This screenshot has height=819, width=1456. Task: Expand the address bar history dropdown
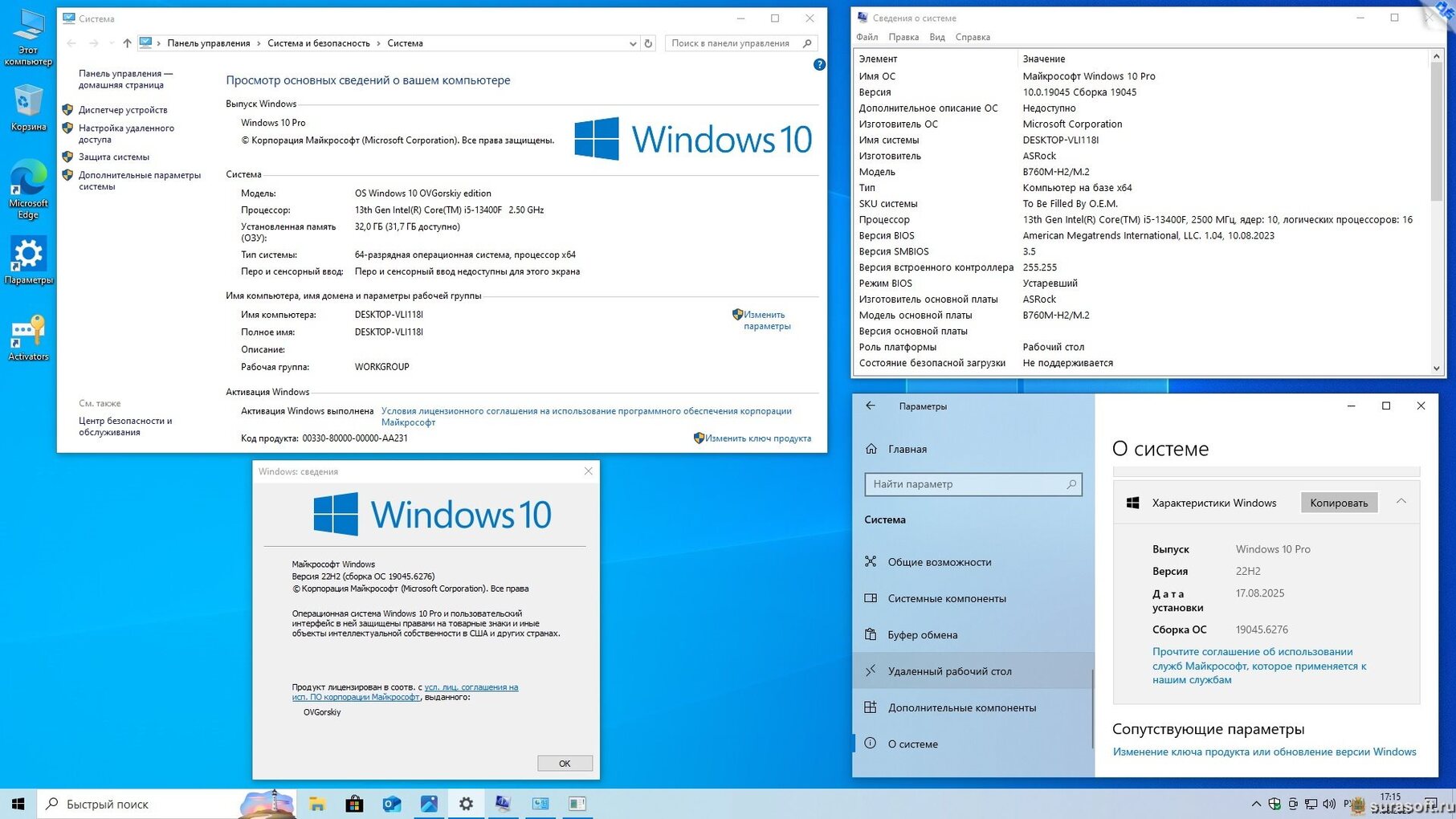point(633,43)
